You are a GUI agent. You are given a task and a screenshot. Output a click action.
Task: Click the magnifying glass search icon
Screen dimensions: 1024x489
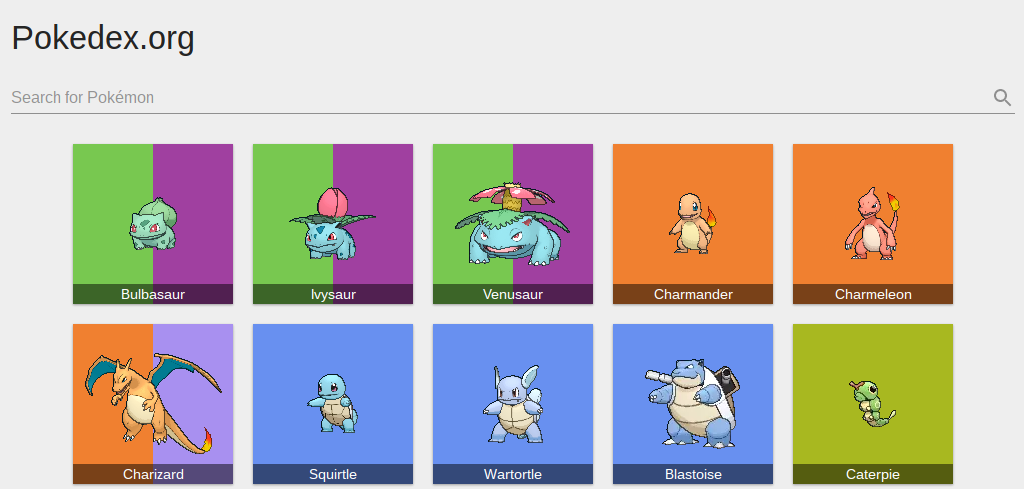click(1002, 98)
